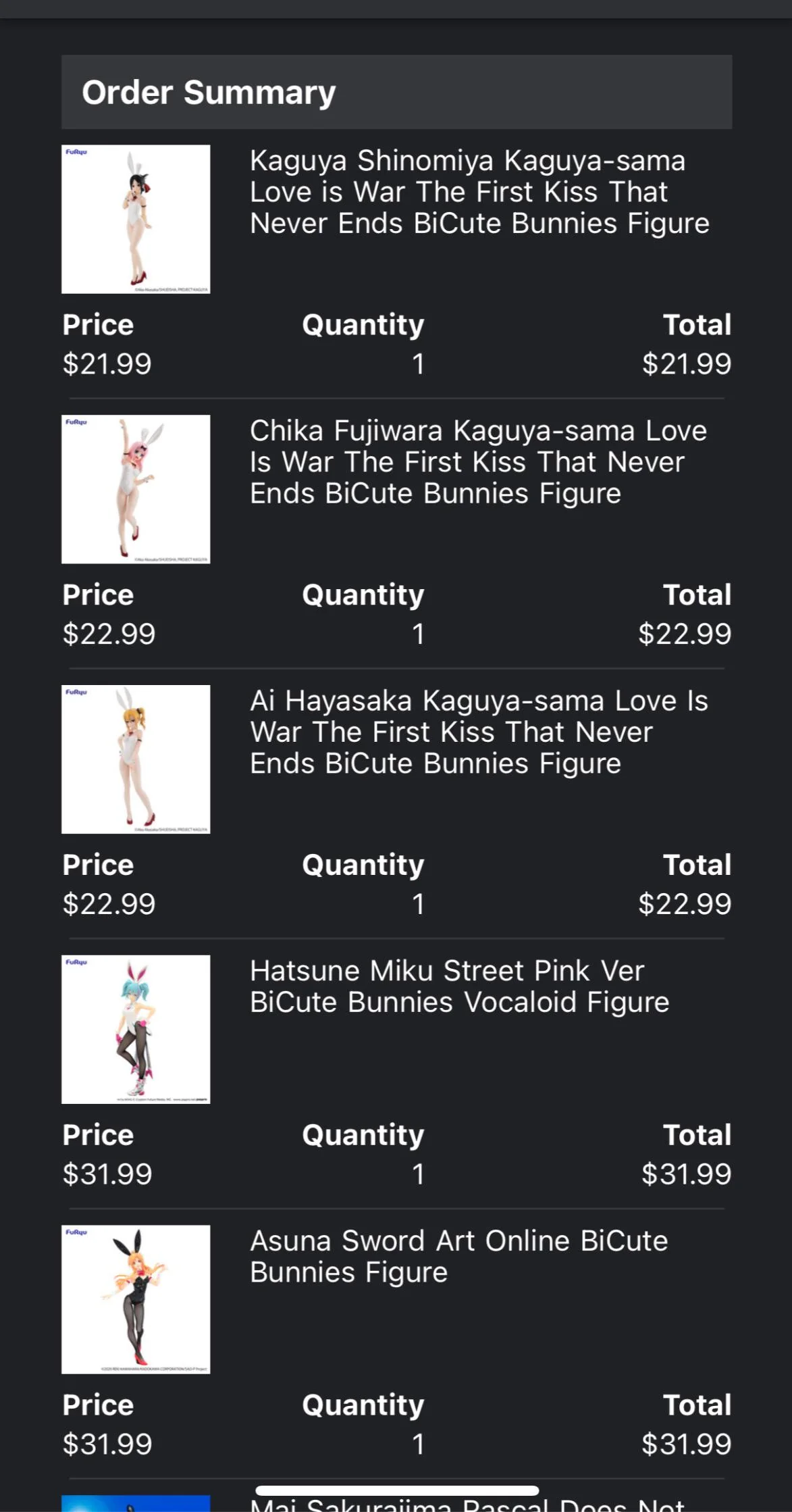View the Chika Fujiwara figure thumbnail
This screenshot has height=1512, width=792.
136,490
